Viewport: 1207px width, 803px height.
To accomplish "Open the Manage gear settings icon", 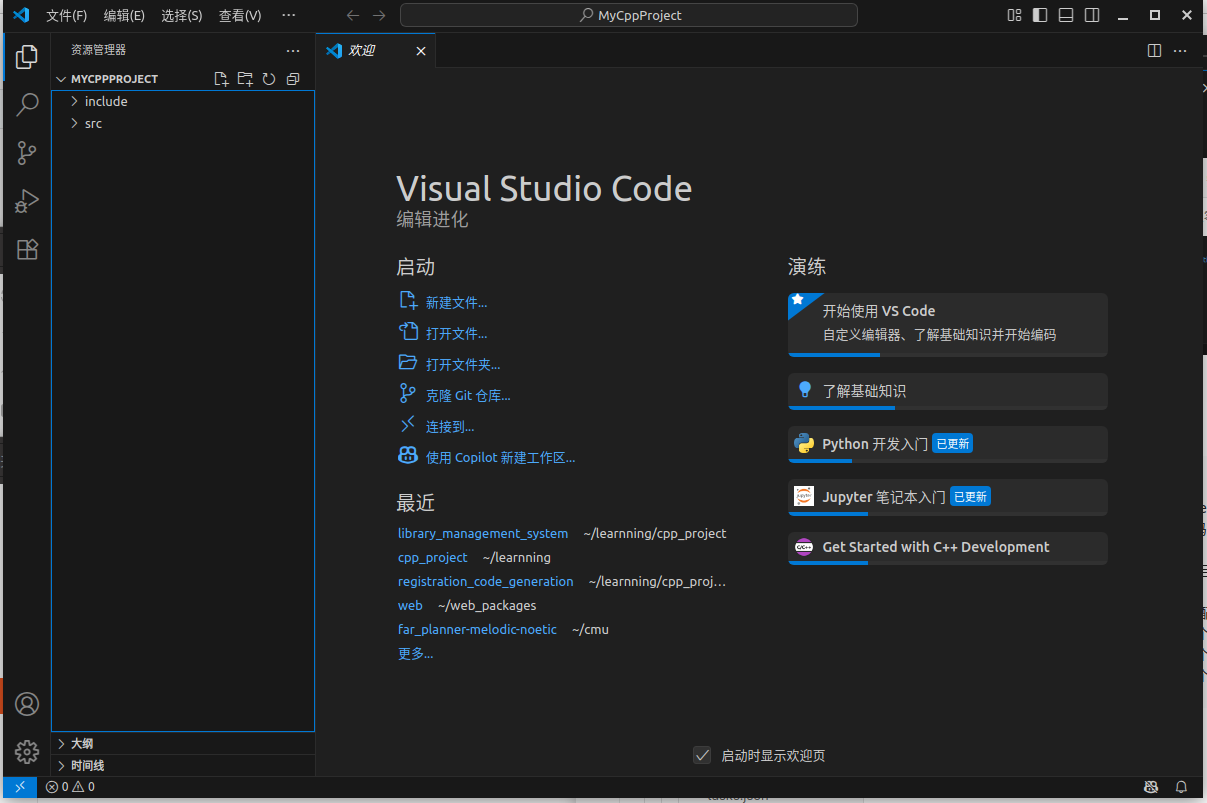I will (x=27, y=751).
